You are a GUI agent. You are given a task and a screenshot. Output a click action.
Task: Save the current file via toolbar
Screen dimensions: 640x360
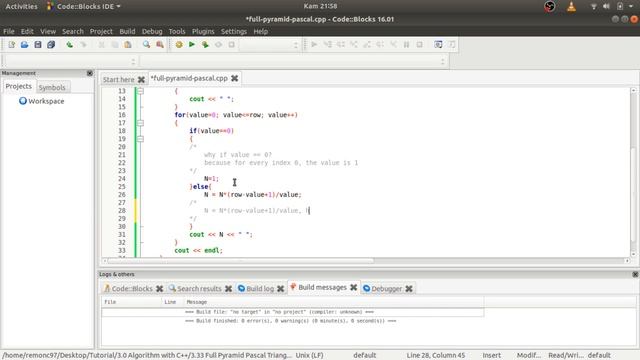(x=38, y=44)
